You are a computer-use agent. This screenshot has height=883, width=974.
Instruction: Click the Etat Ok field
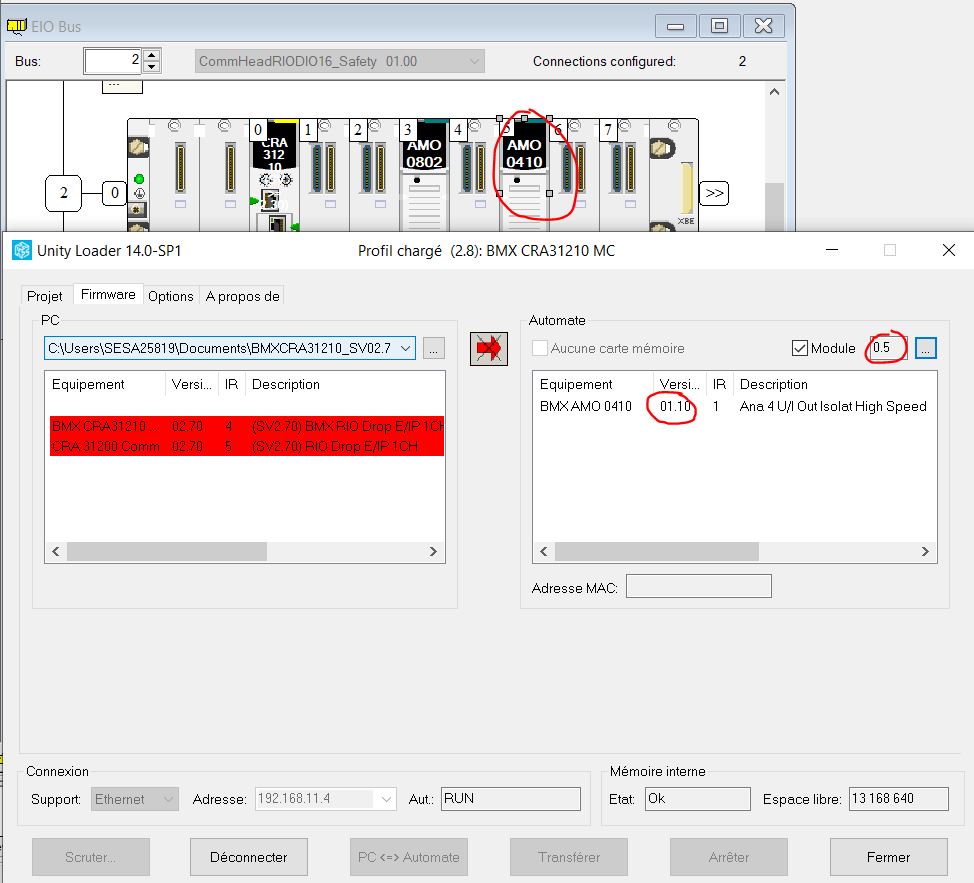(x=698, y=799)
